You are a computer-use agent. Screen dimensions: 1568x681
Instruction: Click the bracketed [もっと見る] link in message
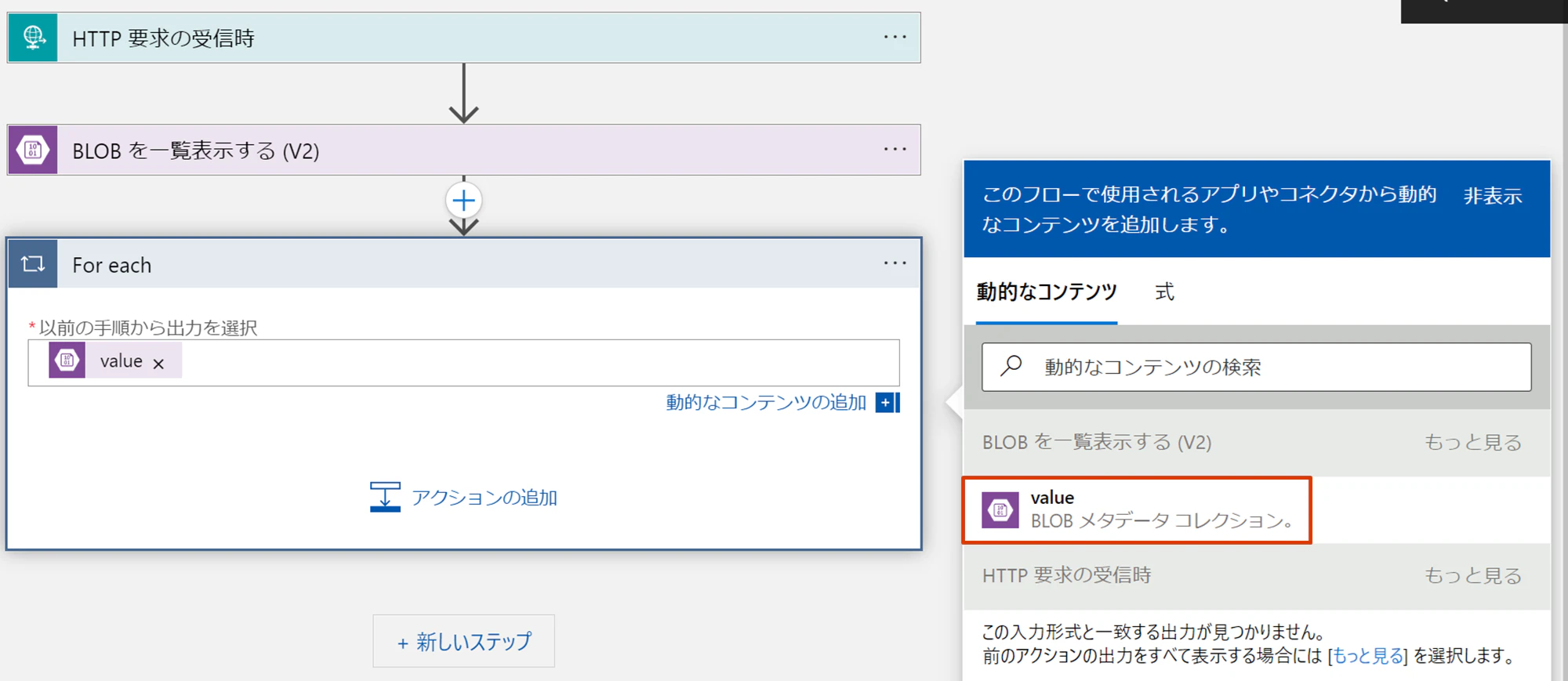(x=1368, y=656)
